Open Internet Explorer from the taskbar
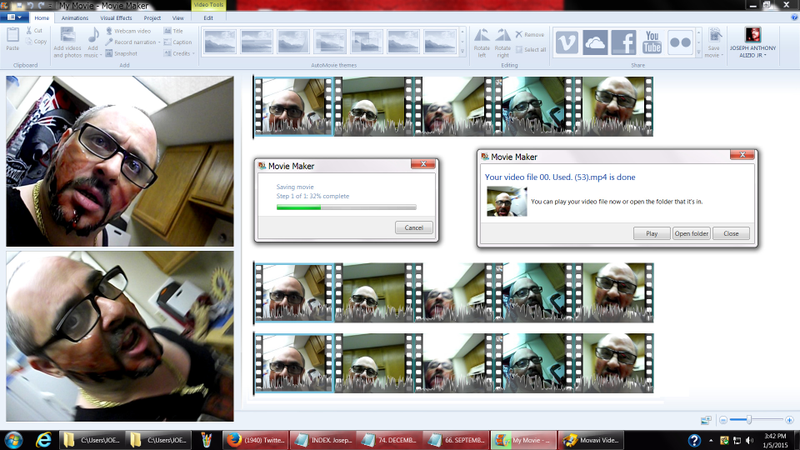Screen dimensions: 800x450 point(43,440)
